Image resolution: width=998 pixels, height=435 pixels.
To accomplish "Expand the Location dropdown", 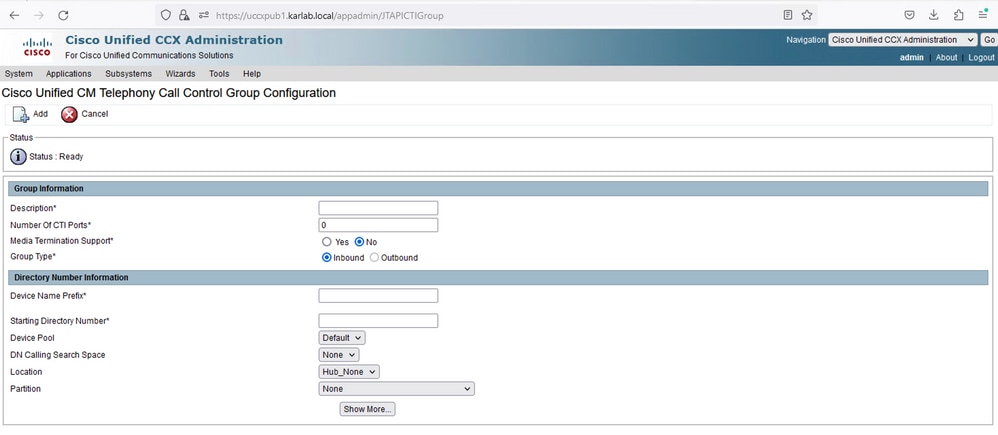I will click(349, 372).
